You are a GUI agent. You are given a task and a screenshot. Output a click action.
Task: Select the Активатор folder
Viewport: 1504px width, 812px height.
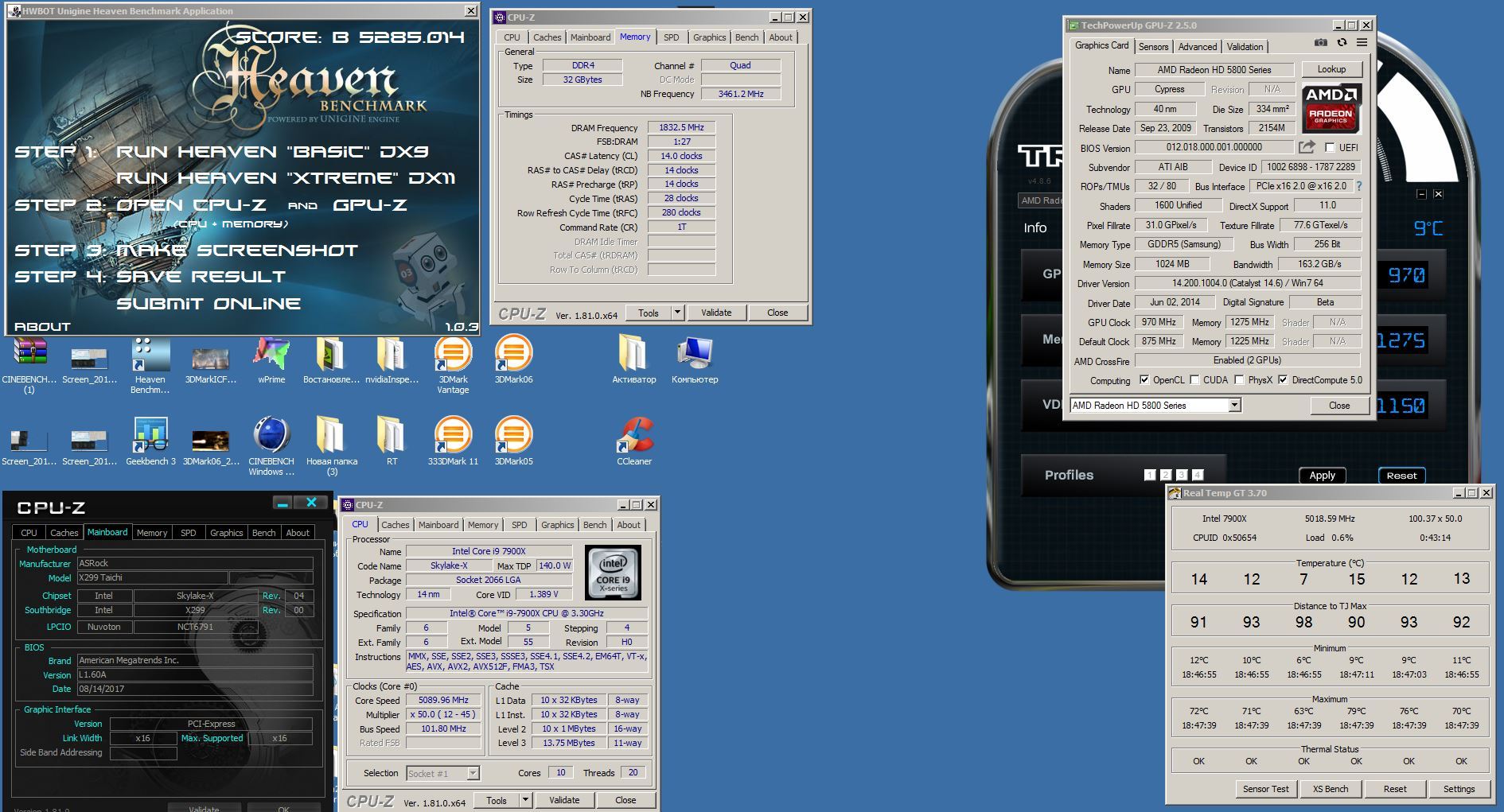[x=634, y=359]
